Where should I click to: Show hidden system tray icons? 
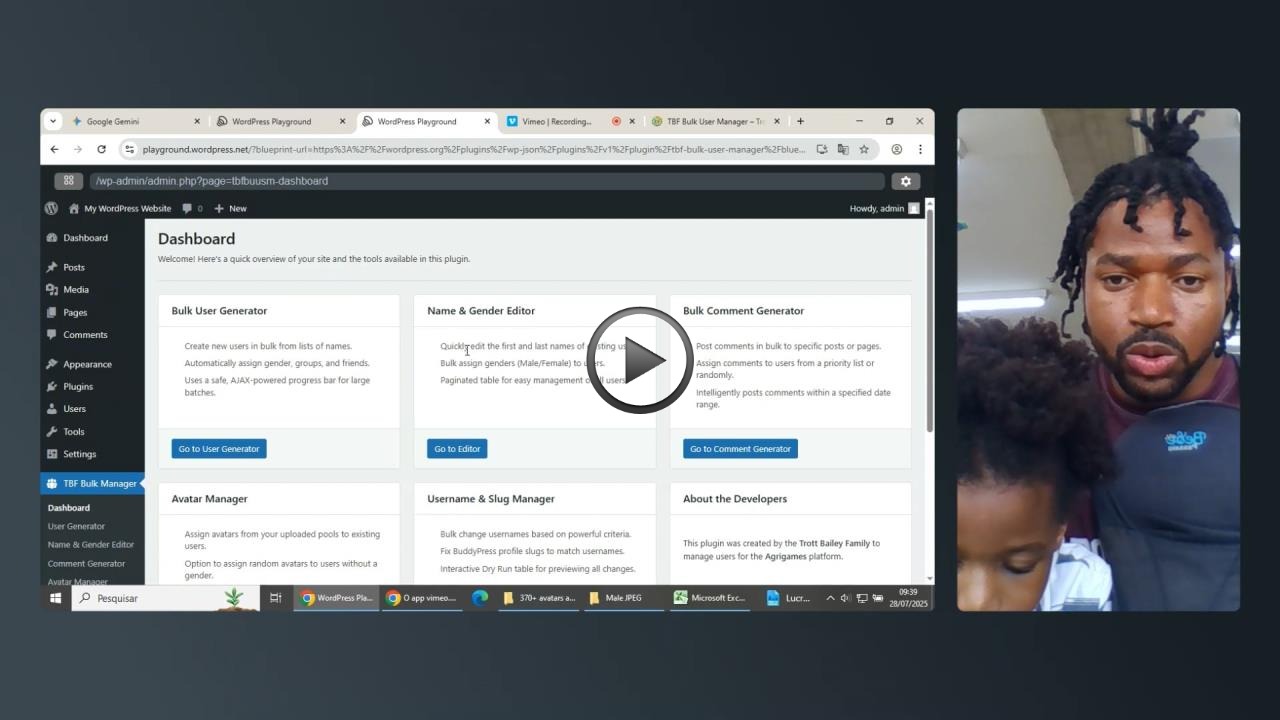(x=830, y=598)
